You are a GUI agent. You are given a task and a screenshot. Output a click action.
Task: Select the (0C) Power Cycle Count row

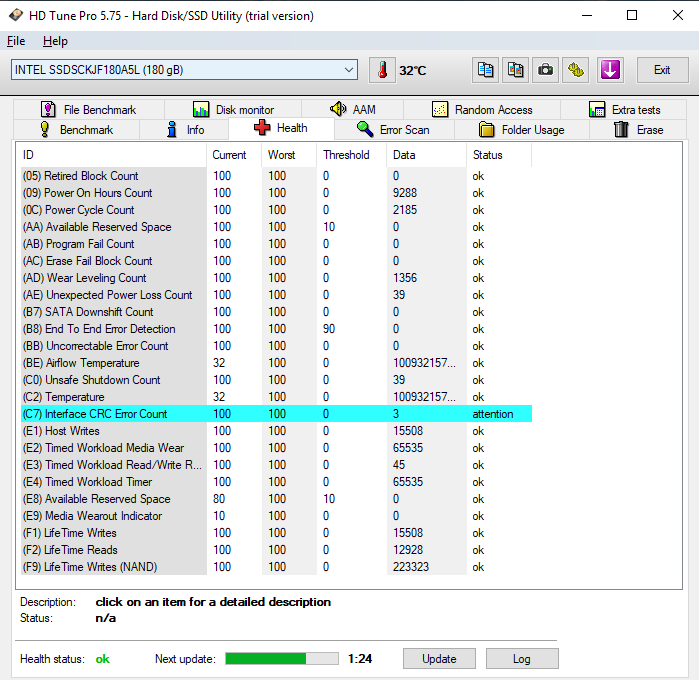tap(276, 210)
